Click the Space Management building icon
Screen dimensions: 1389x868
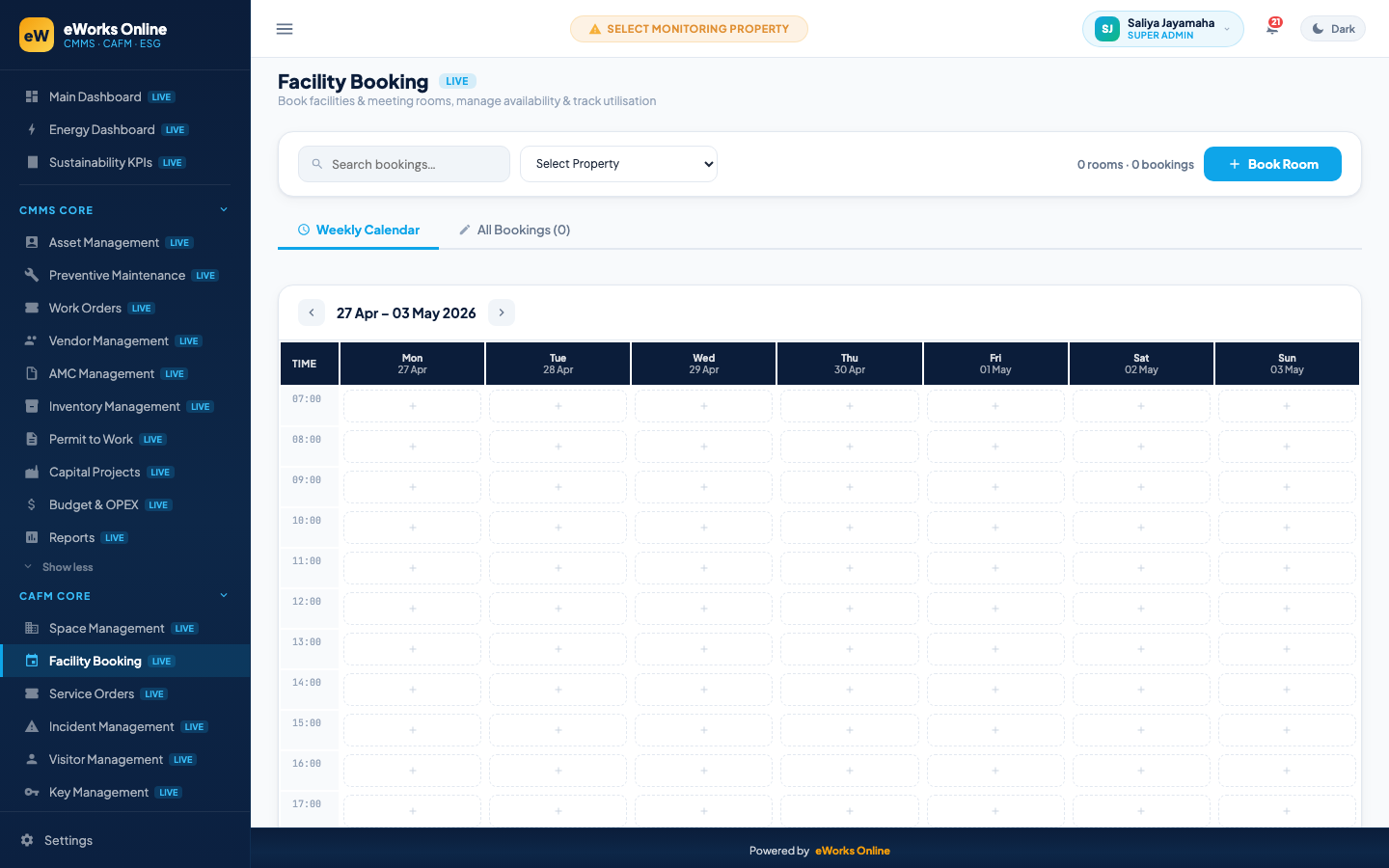pos(32,628)
